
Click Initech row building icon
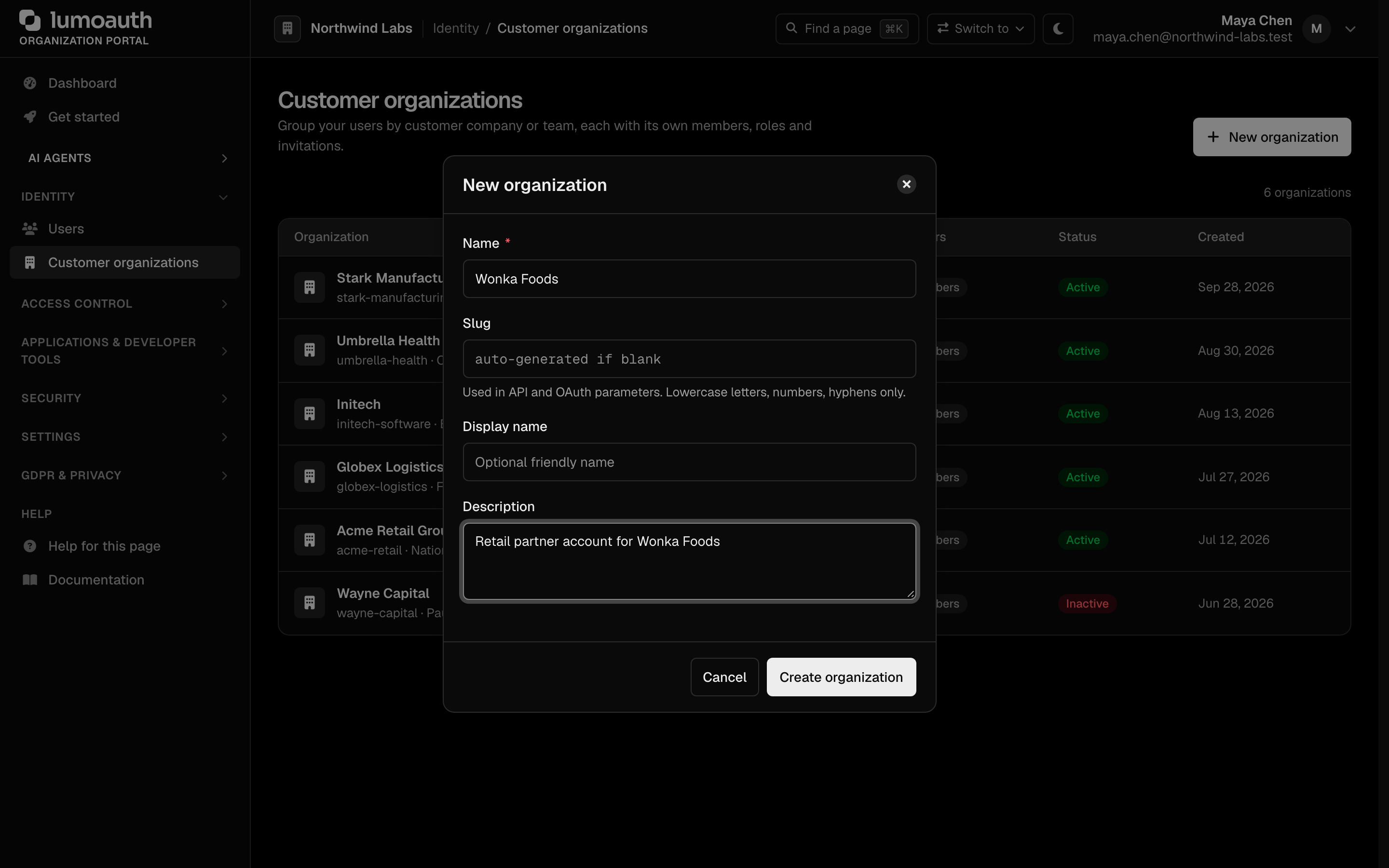[309, 413]
